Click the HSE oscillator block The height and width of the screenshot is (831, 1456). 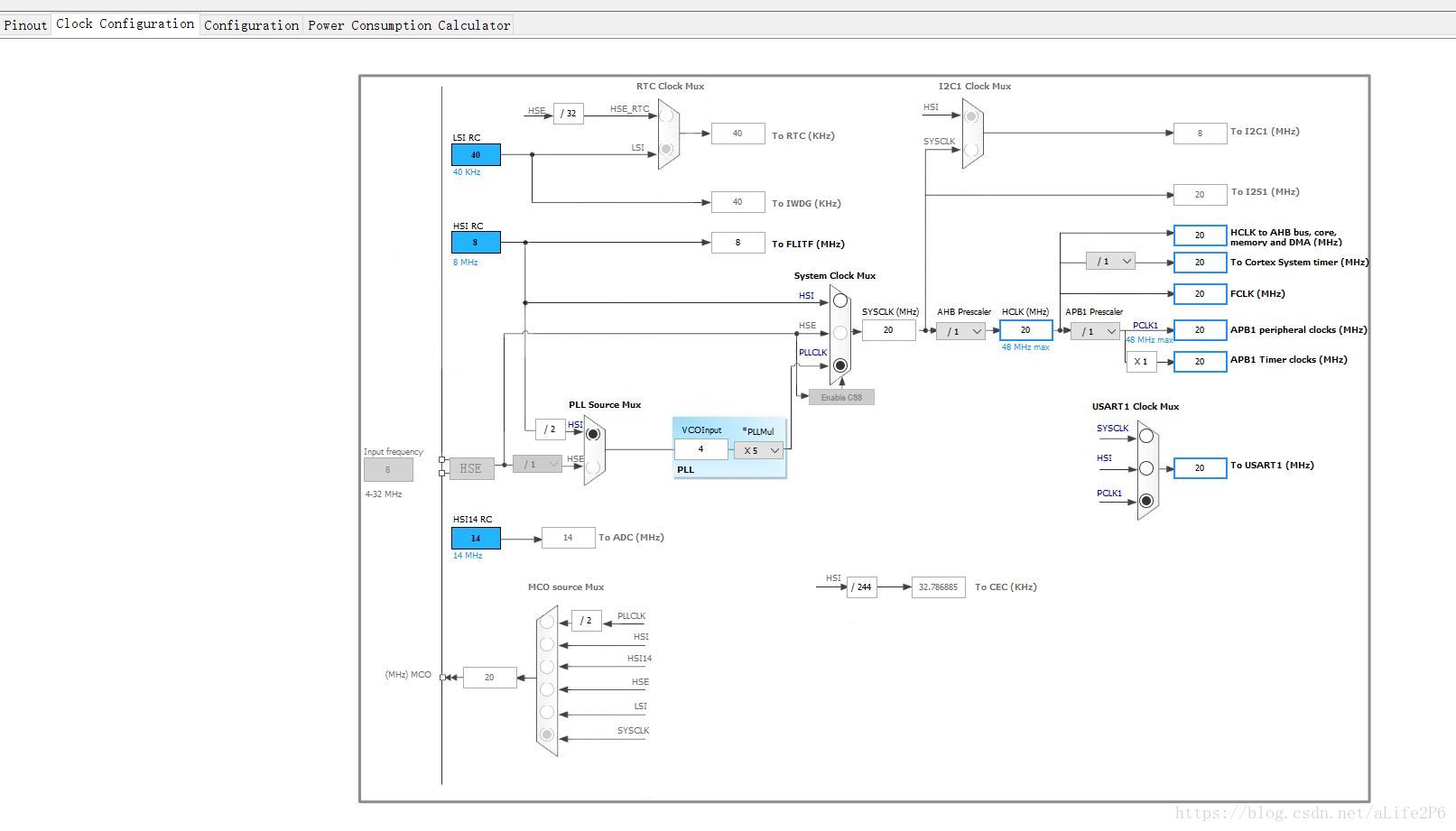(471, 468)
